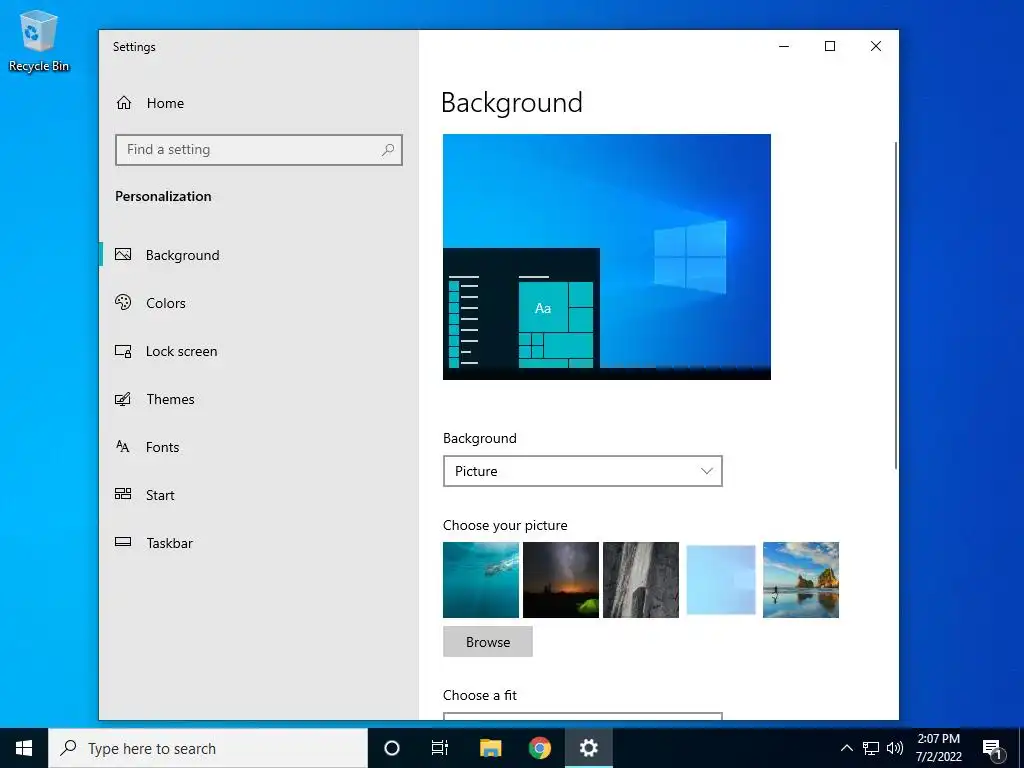Minimize the Settings window
1024x768 pixels.
tap(784, 46)
